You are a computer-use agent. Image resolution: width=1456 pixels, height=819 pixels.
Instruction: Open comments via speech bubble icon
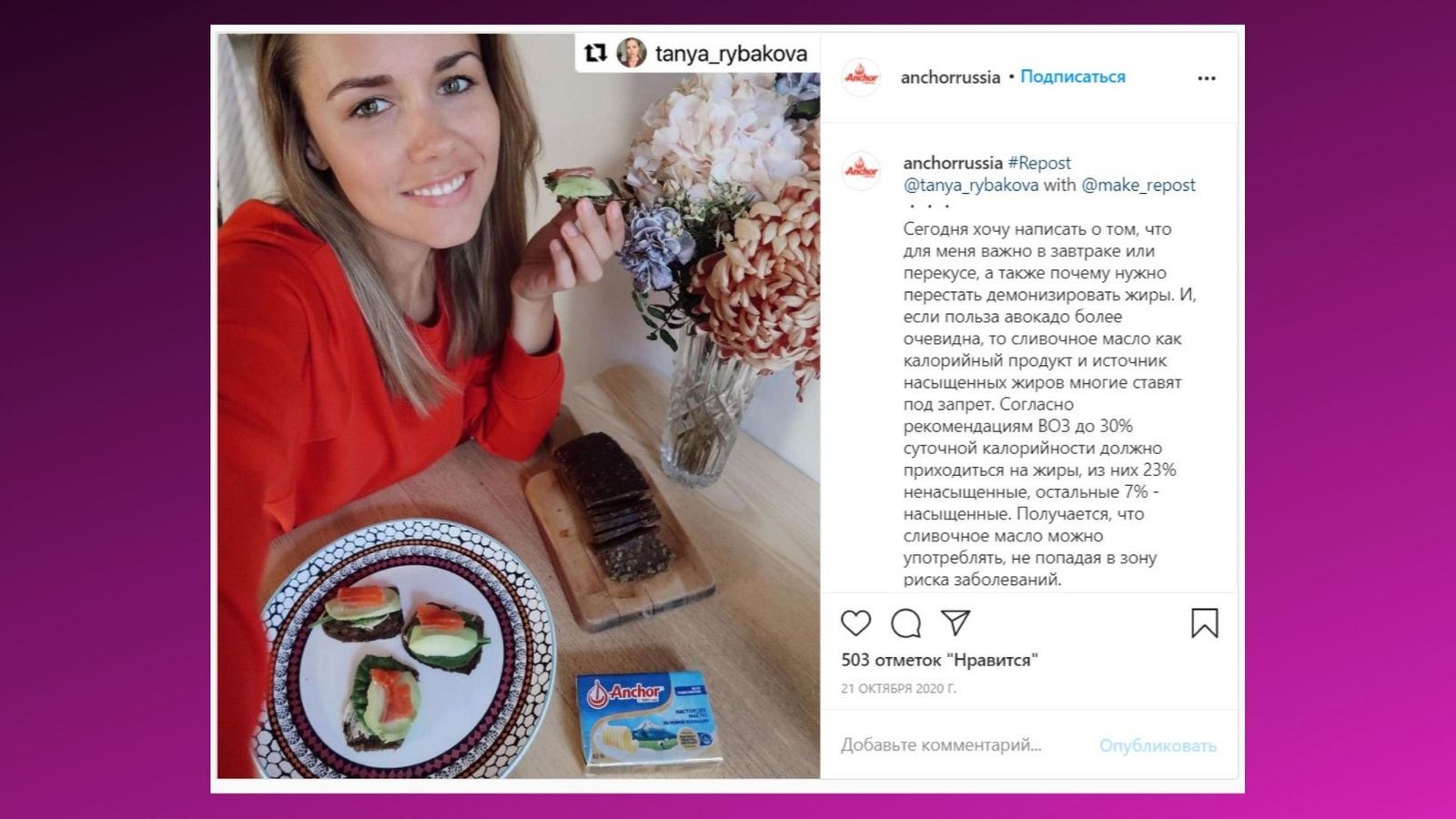[x=905, y=623]
